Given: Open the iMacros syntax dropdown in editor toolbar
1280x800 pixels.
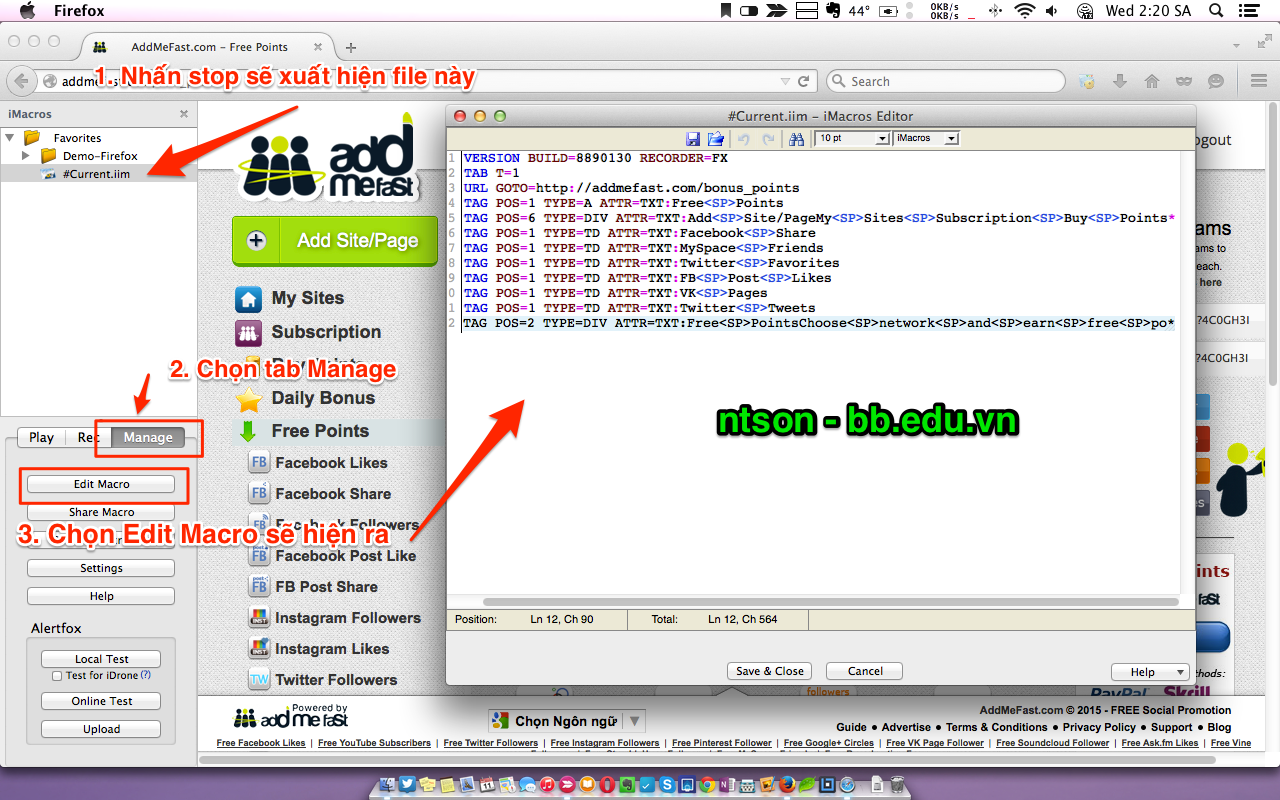Looking at the screenshot, I should pyautogui.click(x=926, y=138).
